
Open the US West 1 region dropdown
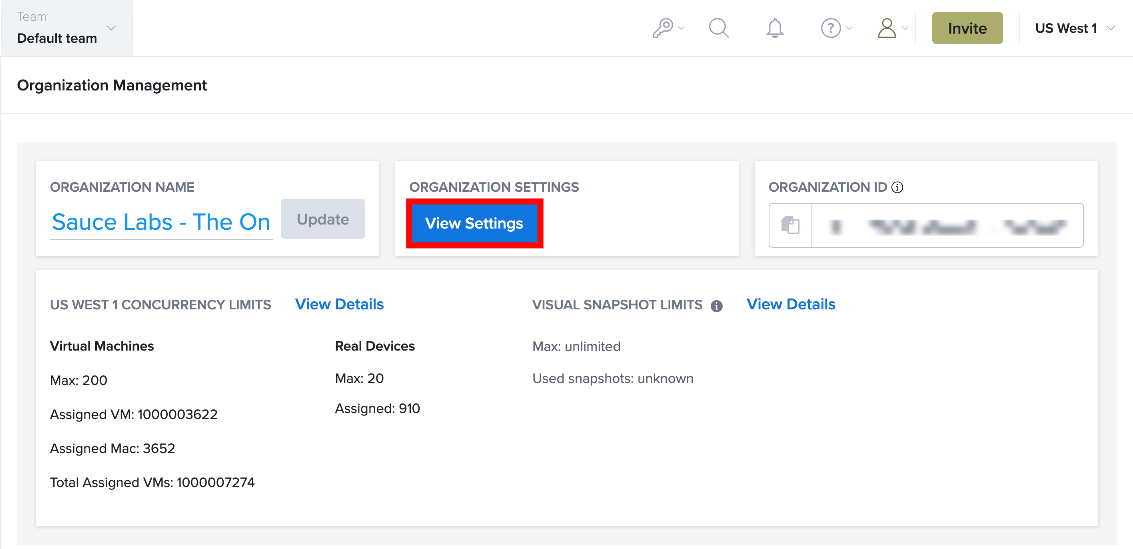[x=1075, y=28]
